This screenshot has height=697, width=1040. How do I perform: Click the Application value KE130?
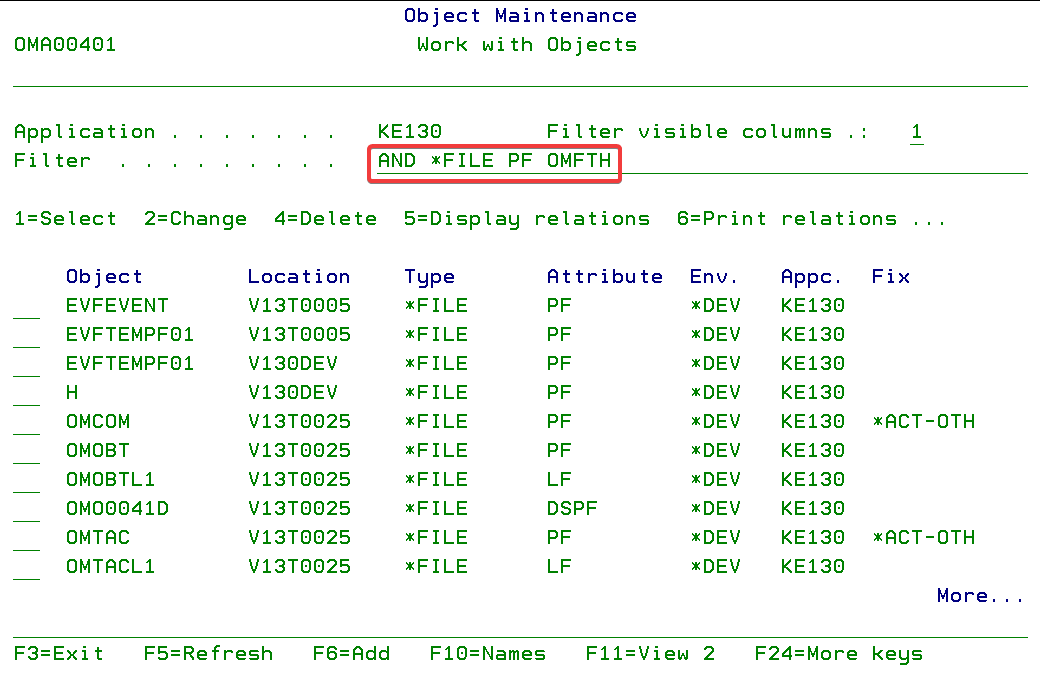point(409,132)
